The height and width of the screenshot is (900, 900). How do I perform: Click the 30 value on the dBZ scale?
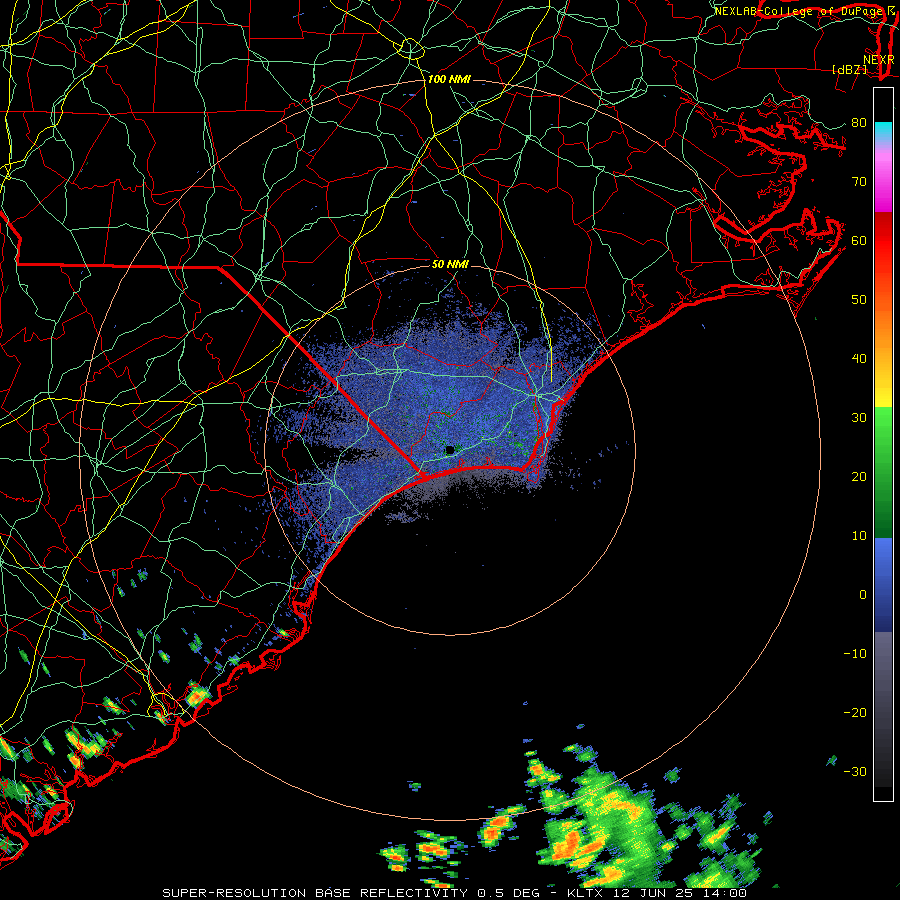point(859,418)
